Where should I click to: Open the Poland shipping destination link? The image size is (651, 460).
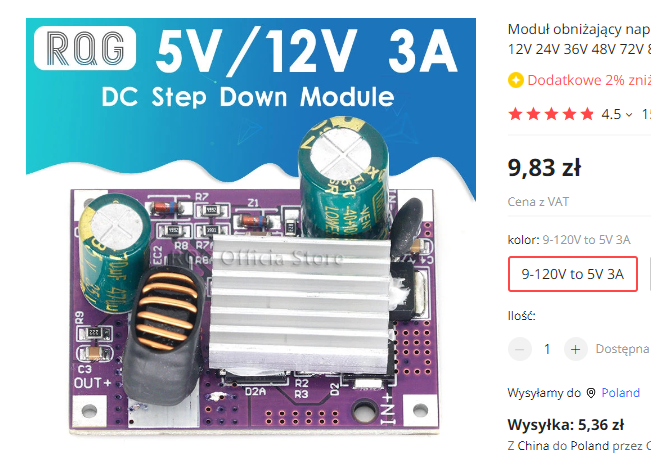pyautogui.click(x=620, y=393)
